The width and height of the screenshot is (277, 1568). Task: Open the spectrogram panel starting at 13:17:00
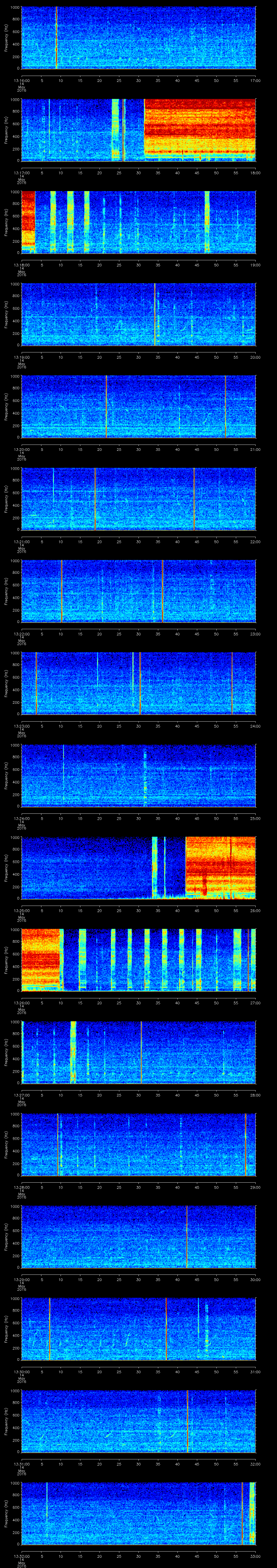138,130
